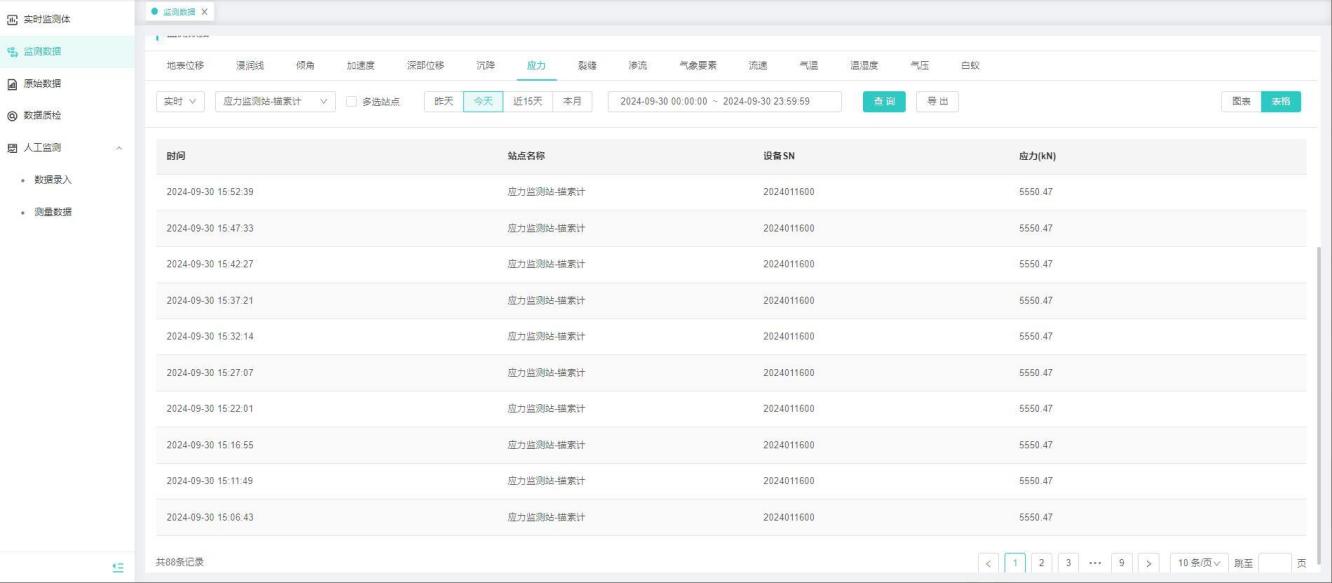Click the 实时监测体 sidebar icon
Screen dimensions: 1332x583
click(12, 19)
